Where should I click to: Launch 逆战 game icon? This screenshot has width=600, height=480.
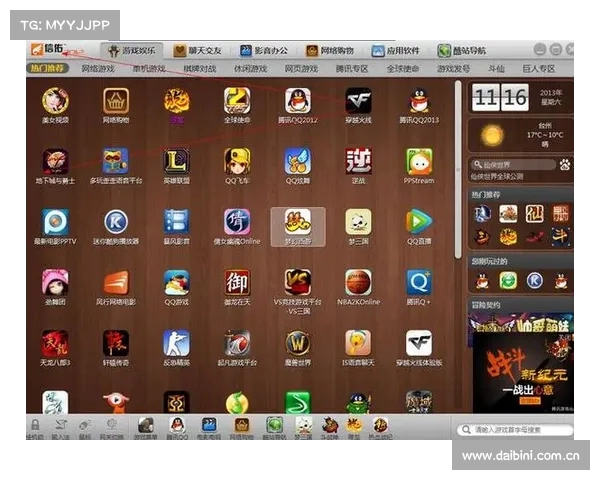pos(358,161)
